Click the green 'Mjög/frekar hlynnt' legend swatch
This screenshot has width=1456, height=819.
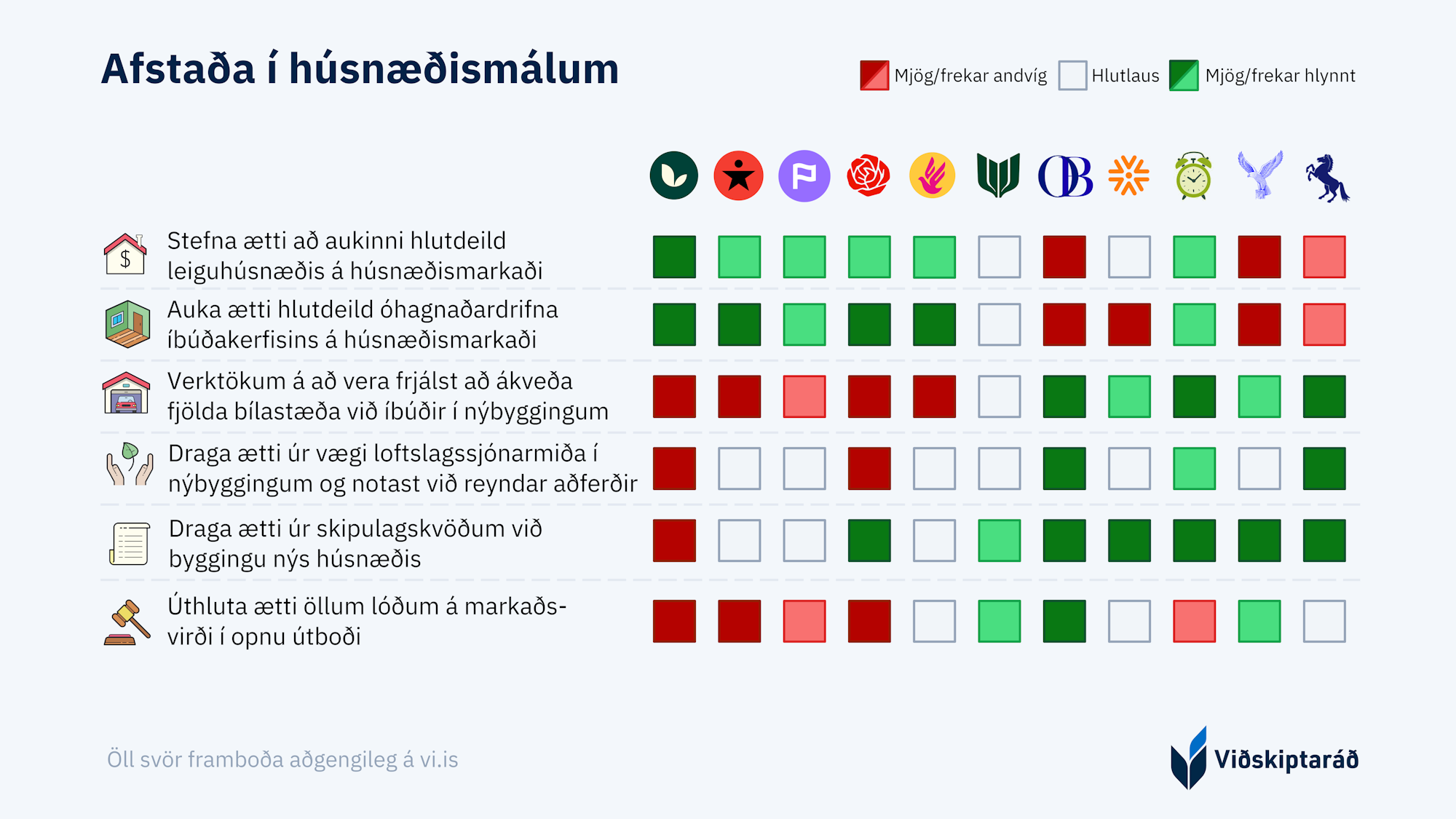1184,76
